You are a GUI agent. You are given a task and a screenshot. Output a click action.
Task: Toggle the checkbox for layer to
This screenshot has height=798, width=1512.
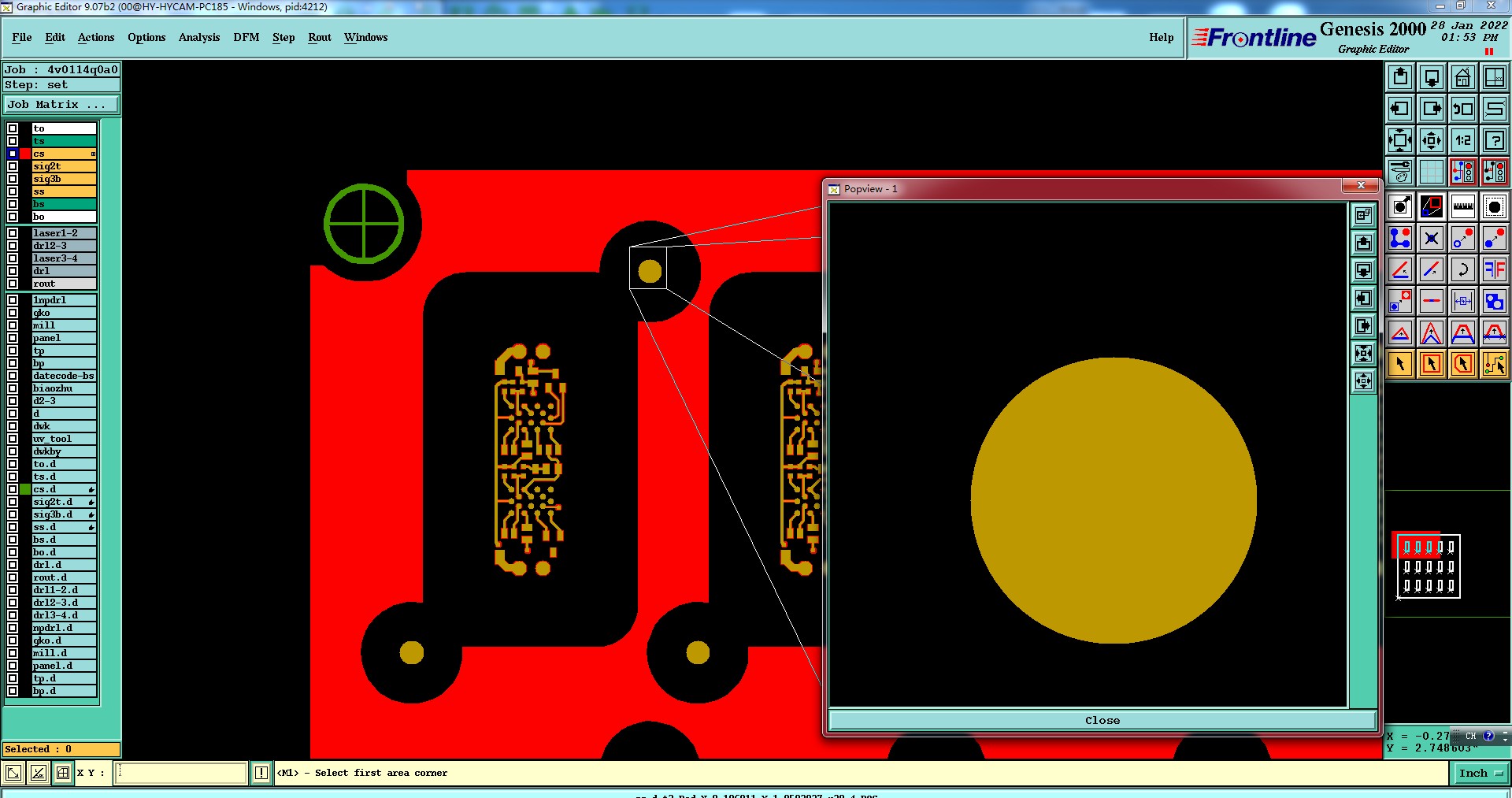13,128
